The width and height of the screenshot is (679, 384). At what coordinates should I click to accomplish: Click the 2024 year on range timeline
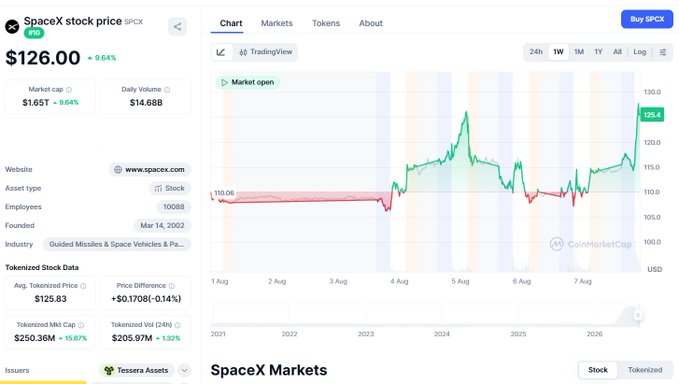point(442,334)
